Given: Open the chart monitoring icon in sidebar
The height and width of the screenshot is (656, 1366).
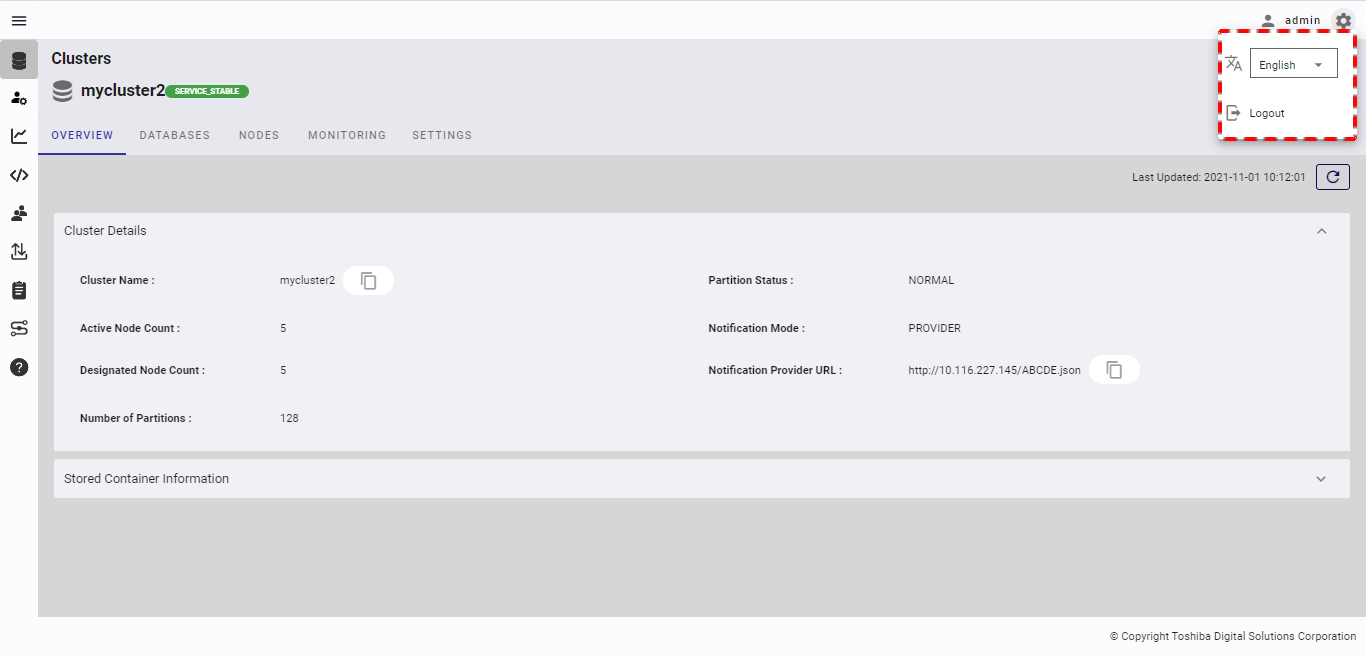Looking at the screenshot, I should pos(19,136).
